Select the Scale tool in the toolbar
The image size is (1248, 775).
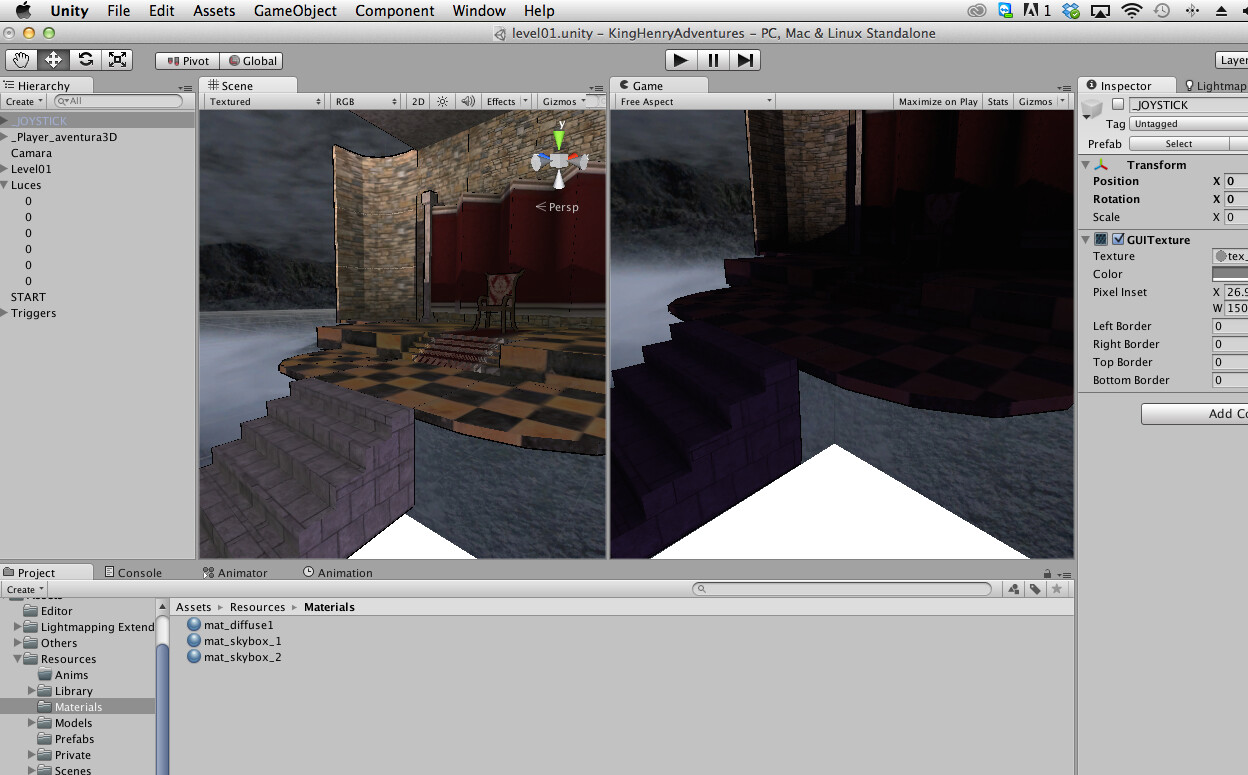pos(116,60)
